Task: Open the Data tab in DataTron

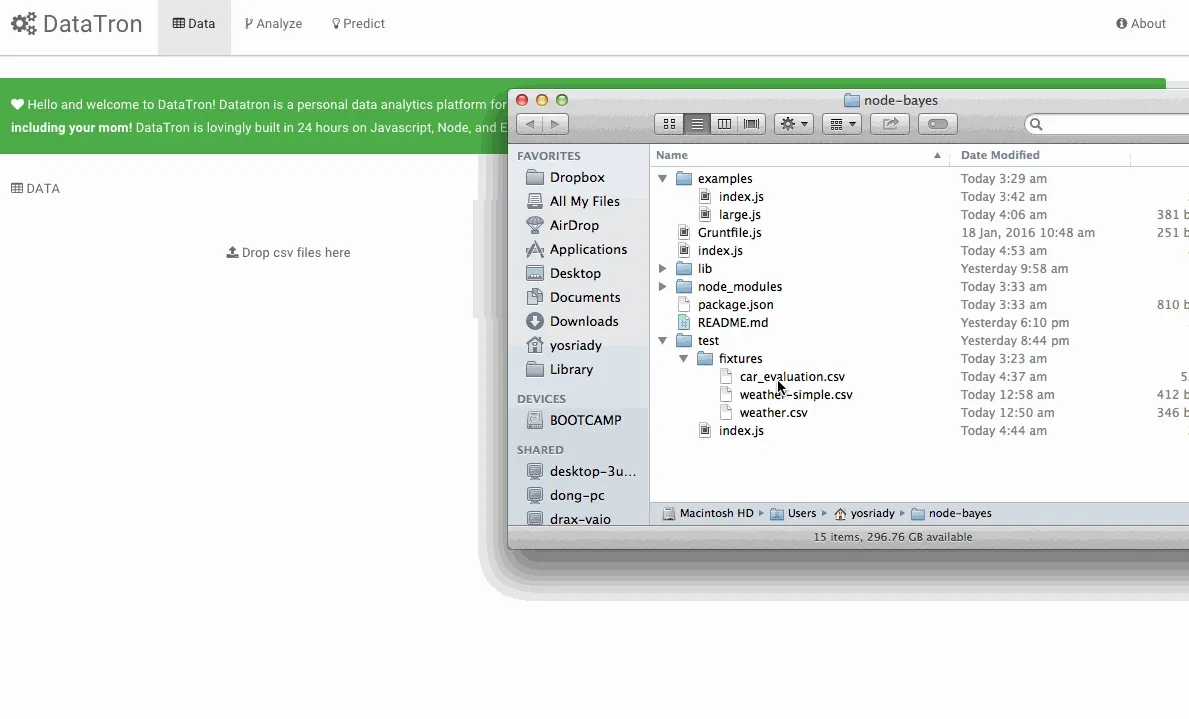Action: point(194,24)
